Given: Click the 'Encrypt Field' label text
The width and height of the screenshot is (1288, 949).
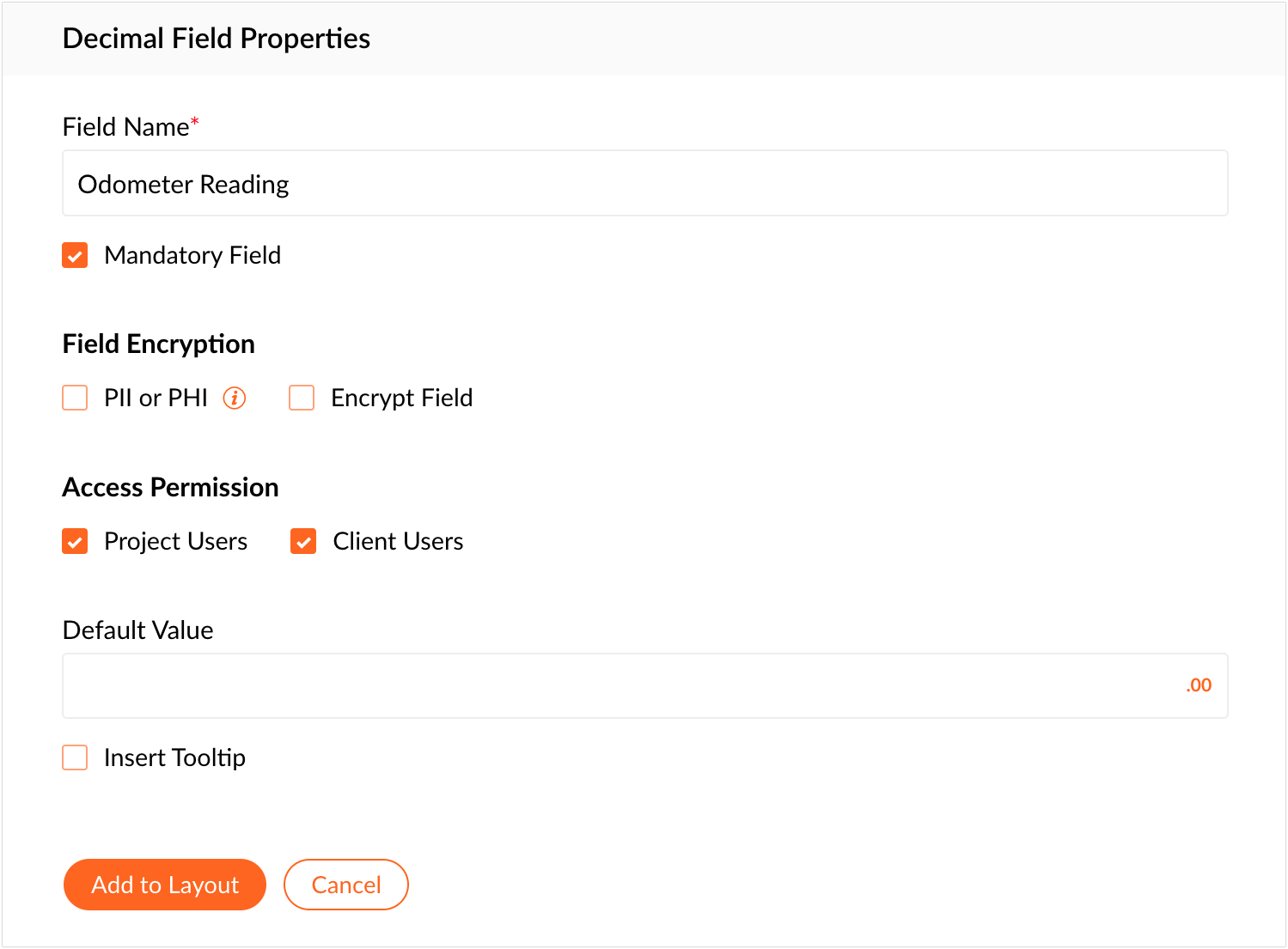Looking at the screenshot, I should tap(401, 398).
